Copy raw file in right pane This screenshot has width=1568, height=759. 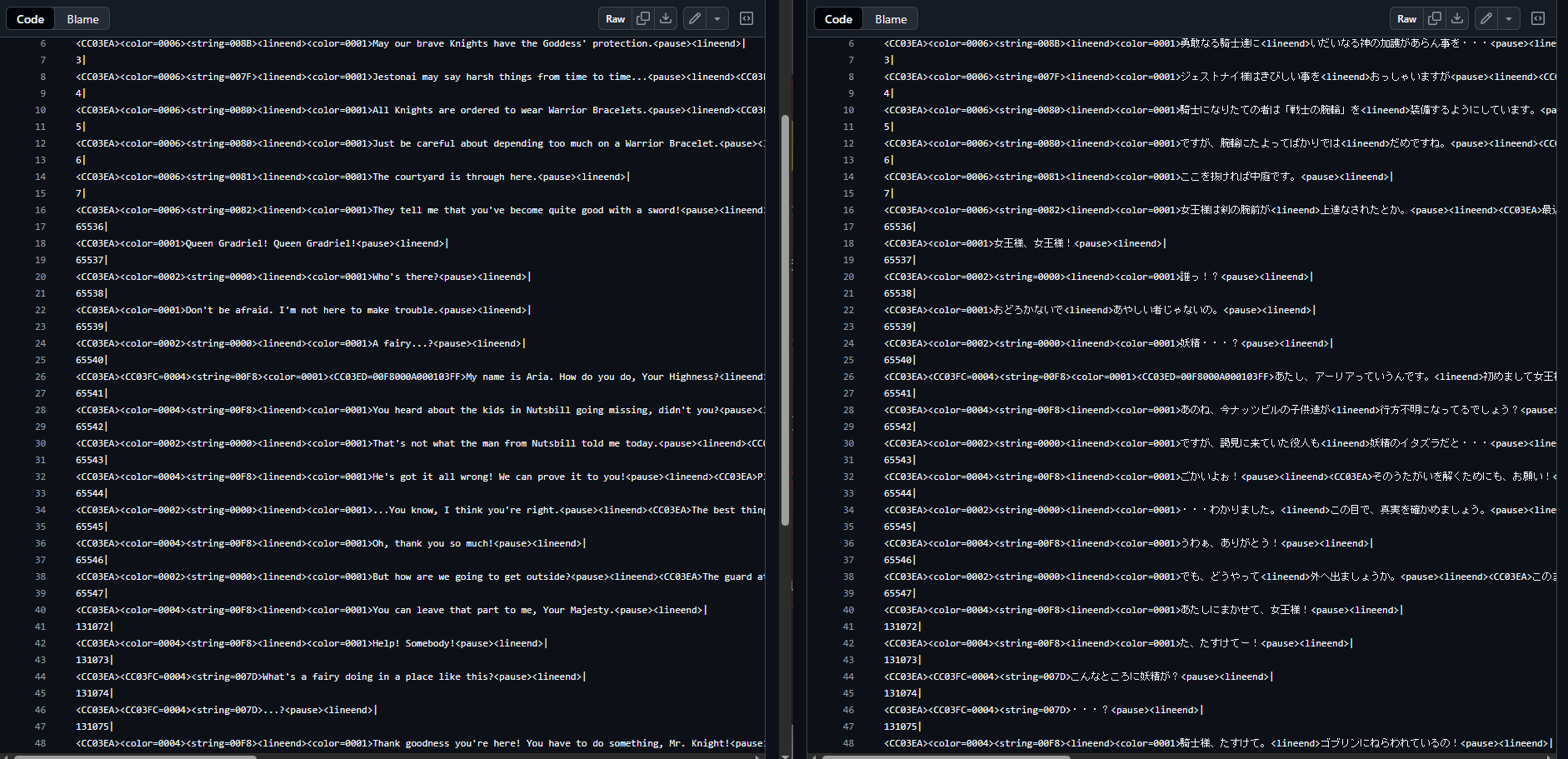tap(1435, 18)
